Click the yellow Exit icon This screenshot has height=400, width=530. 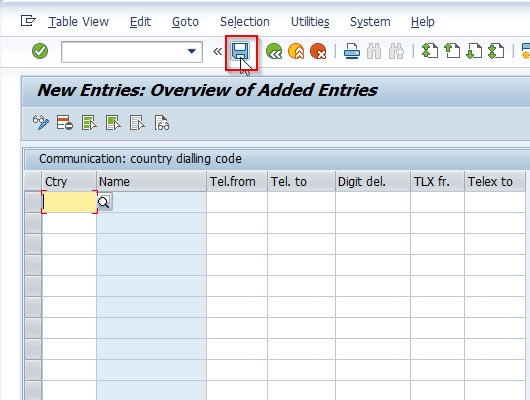pyautogui.click(x=296, y=52)
